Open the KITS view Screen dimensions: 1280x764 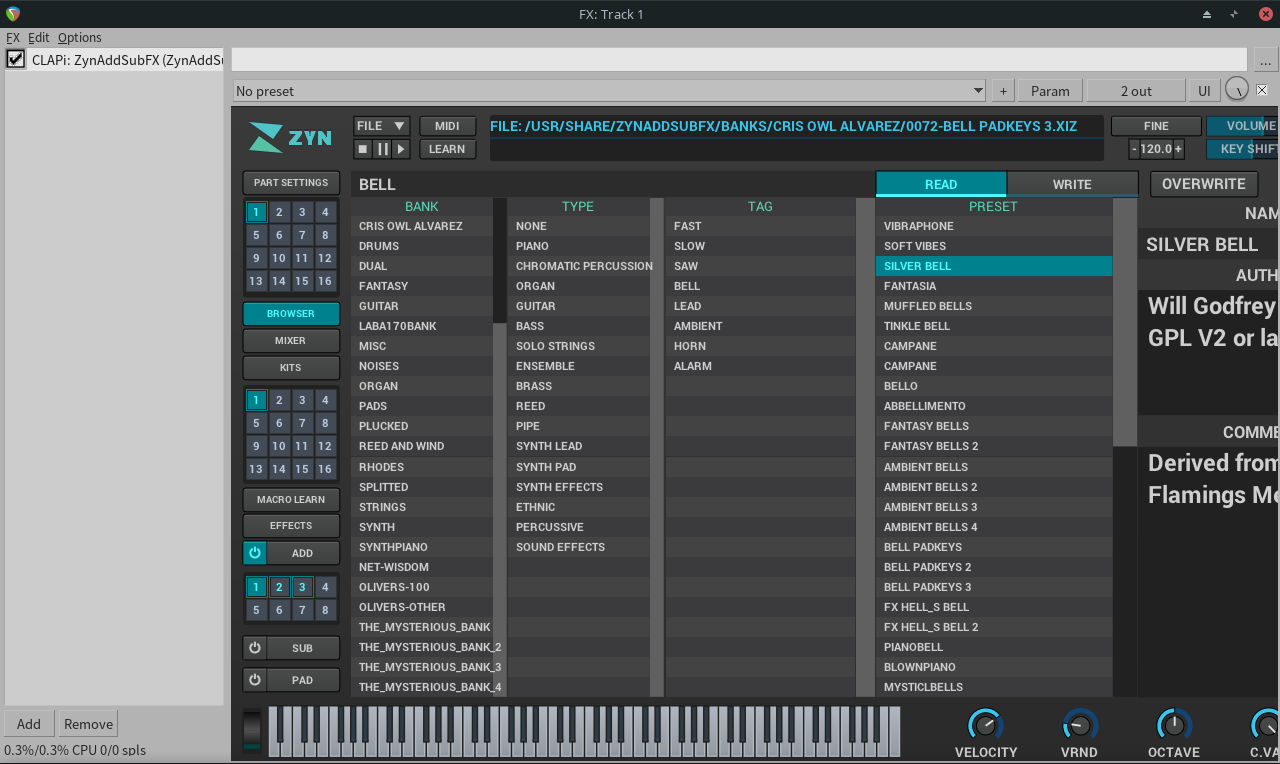[291, 368]
